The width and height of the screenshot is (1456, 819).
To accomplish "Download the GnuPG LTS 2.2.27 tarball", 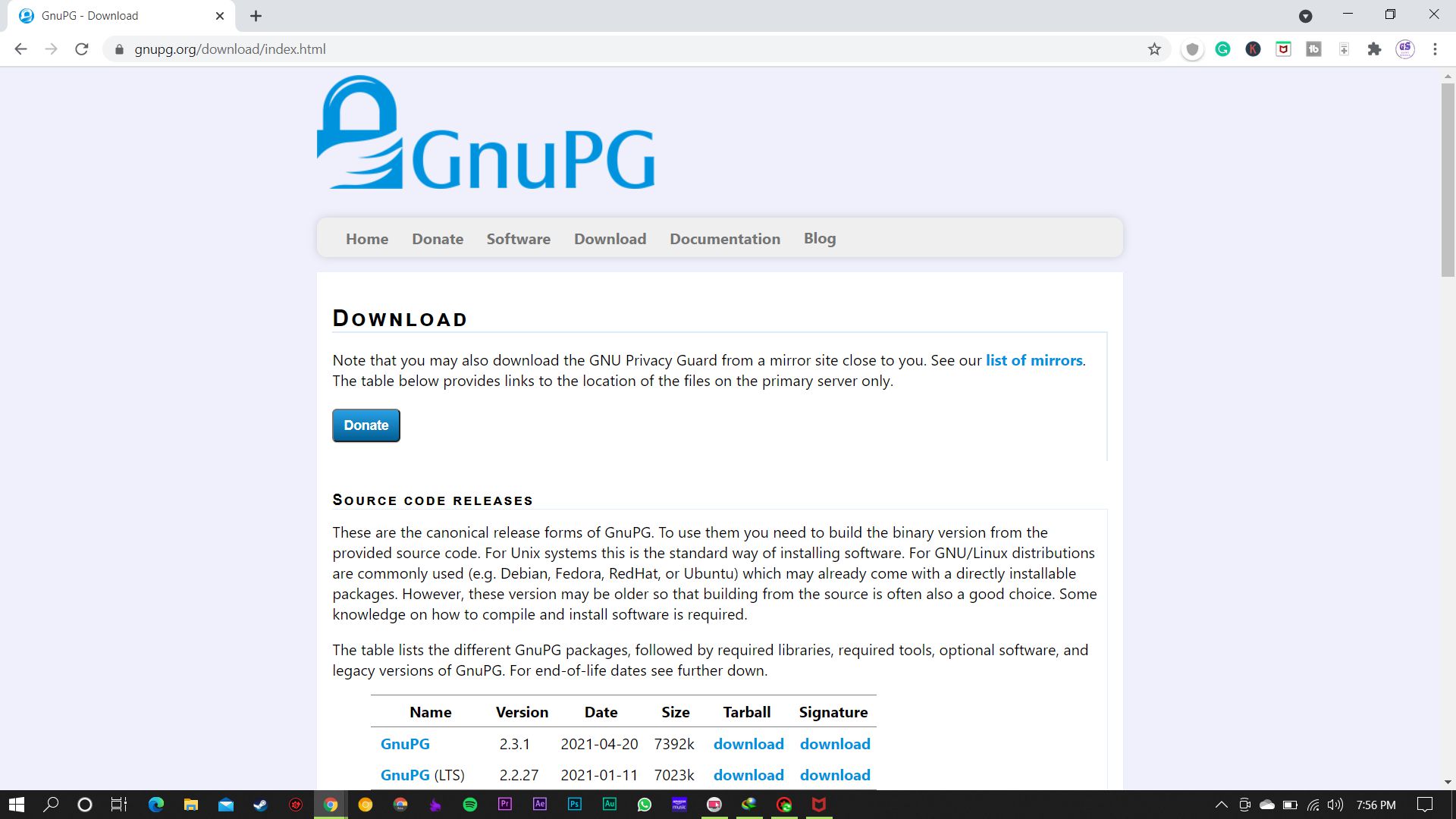I will [x=748, y=775].
